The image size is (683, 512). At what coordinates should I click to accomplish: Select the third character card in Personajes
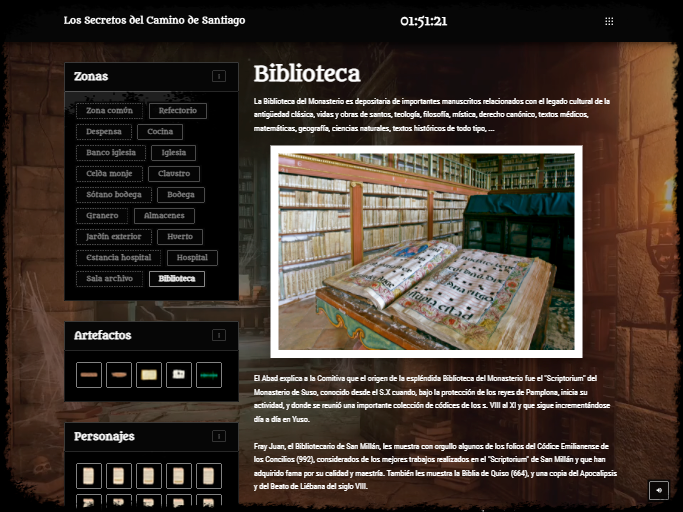tap(149, 476)
